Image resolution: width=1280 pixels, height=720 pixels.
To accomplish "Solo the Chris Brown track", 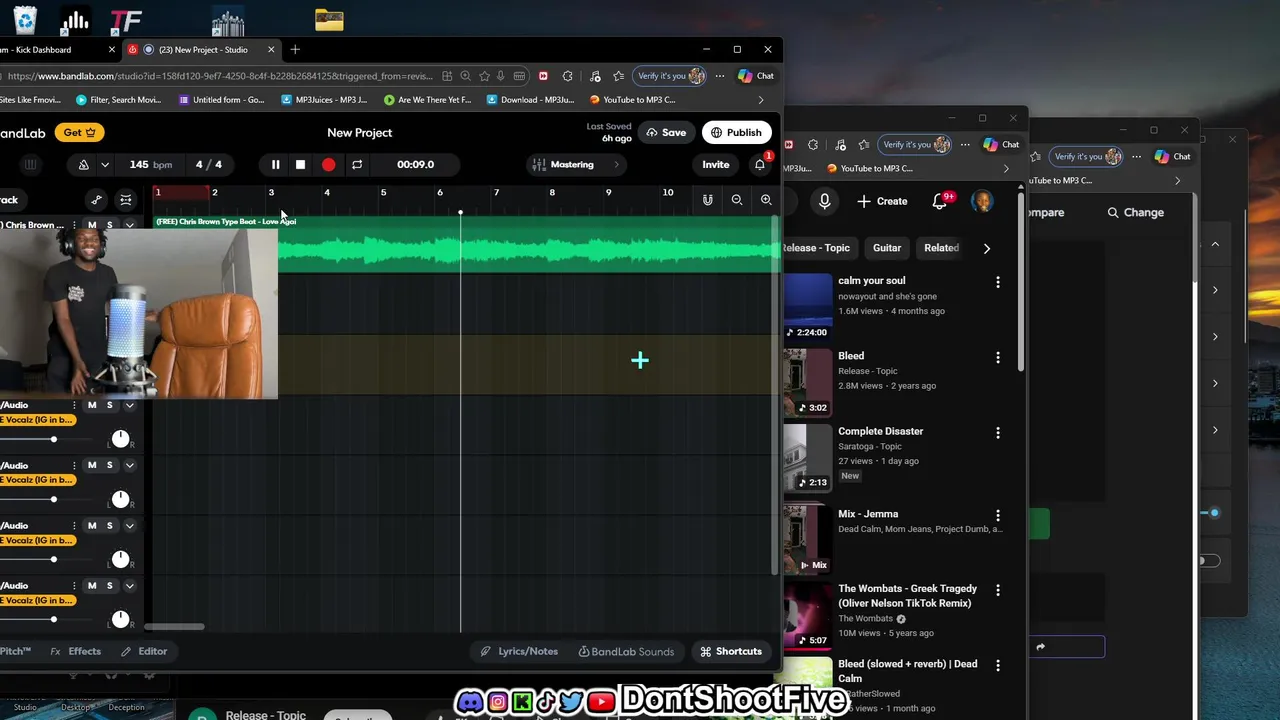I will coord(109,225).
